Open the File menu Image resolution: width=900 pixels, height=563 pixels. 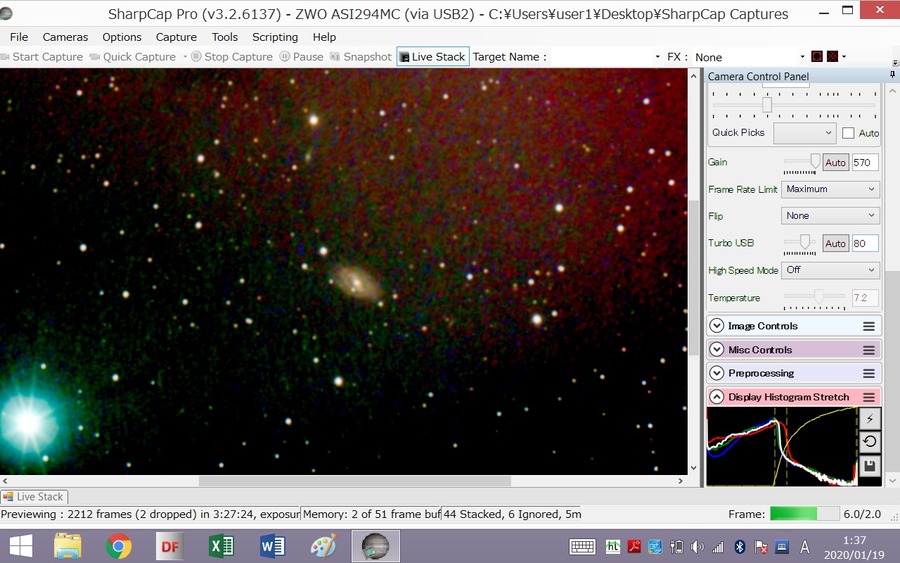tap(19, 37)
